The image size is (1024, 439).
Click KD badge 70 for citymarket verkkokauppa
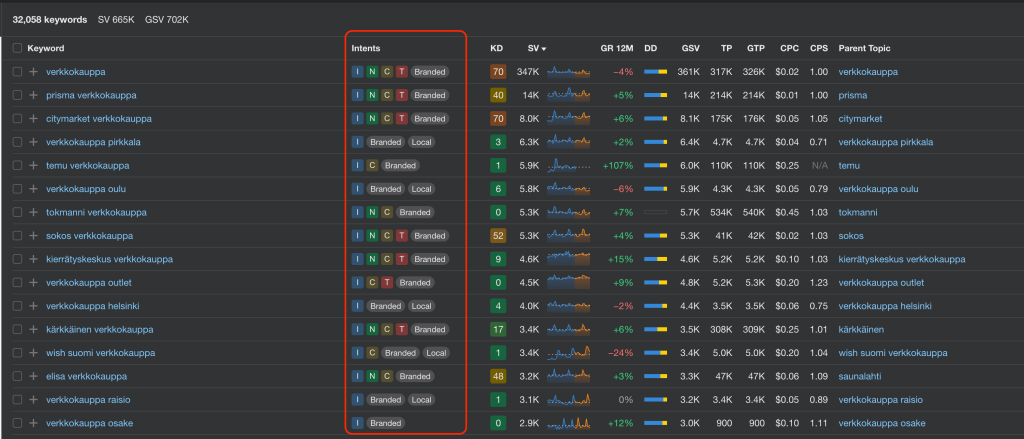click(x=498, y=119)
